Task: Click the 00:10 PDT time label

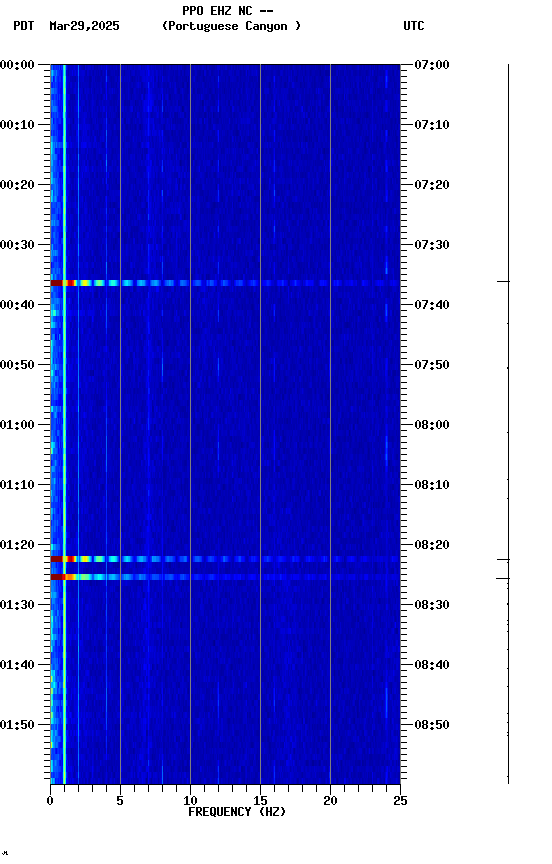Action: pos(17,125)
